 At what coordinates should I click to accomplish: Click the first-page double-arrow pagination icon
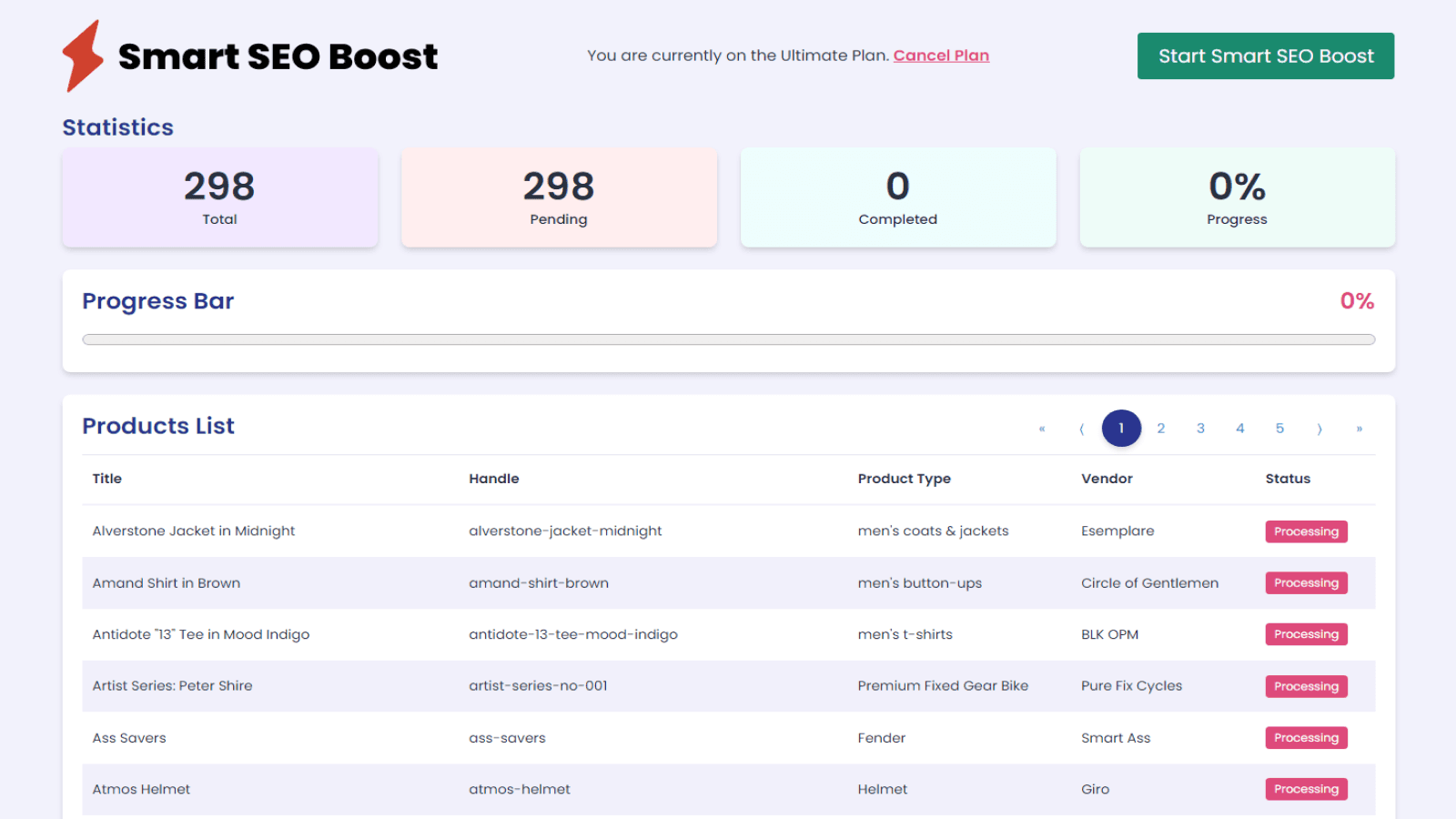[x=1042, y=428]
